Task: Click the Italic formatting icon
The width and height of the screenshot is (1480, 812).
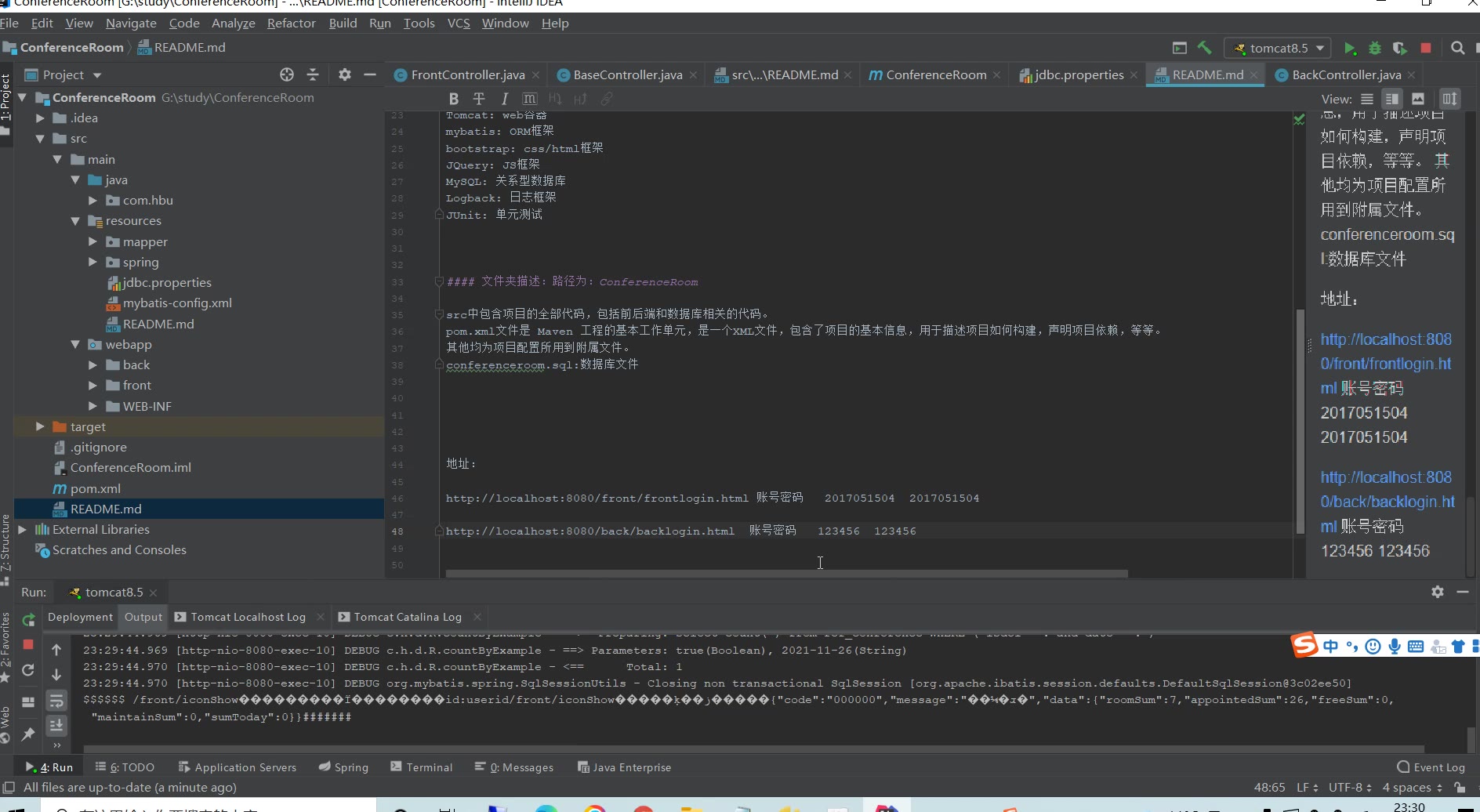Action: 504,99
